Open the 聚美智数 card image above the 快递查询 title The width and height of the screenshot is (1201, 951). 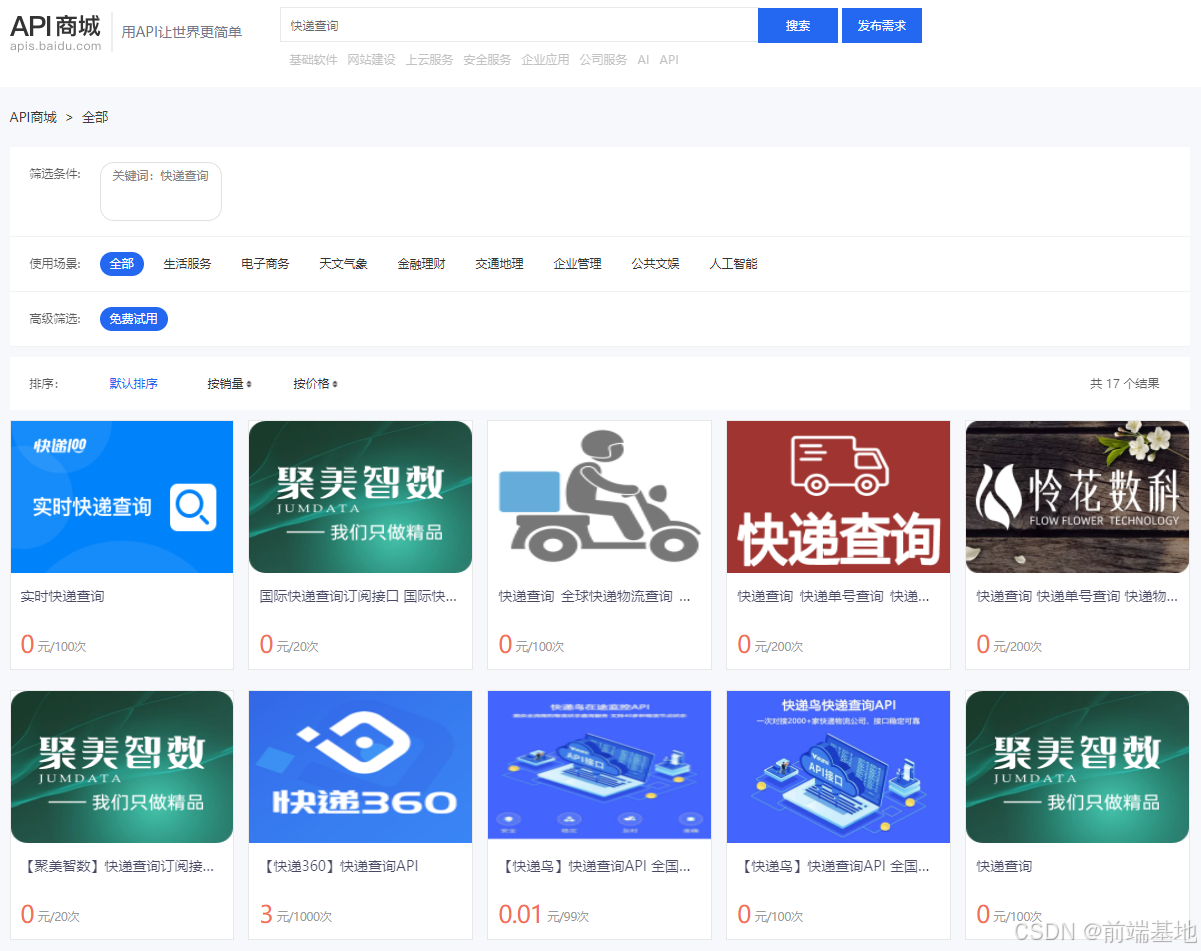(1077, 767)
